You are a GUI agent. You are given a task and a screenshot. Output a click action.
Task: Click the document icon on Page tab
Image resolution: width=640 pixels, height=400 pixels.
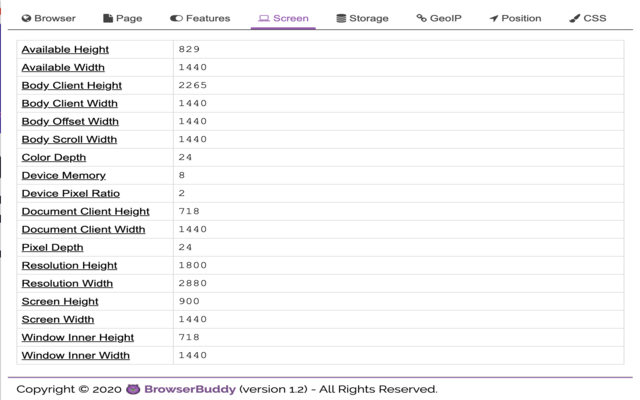(x=108, y=18)
